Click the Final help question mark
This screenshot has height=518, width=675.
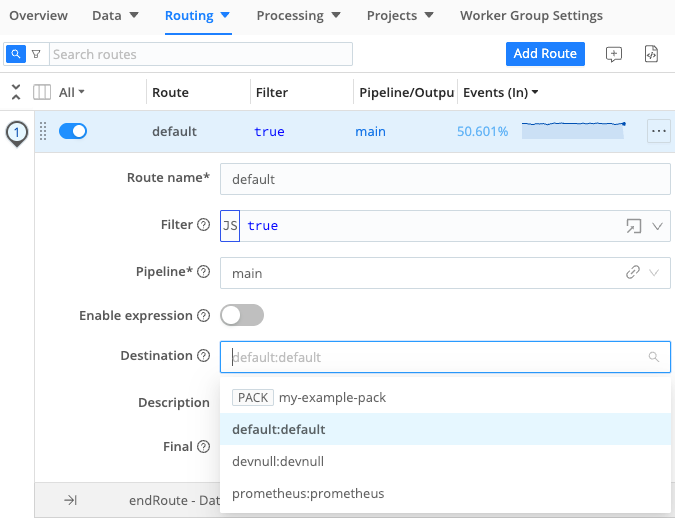click(203, 447)
